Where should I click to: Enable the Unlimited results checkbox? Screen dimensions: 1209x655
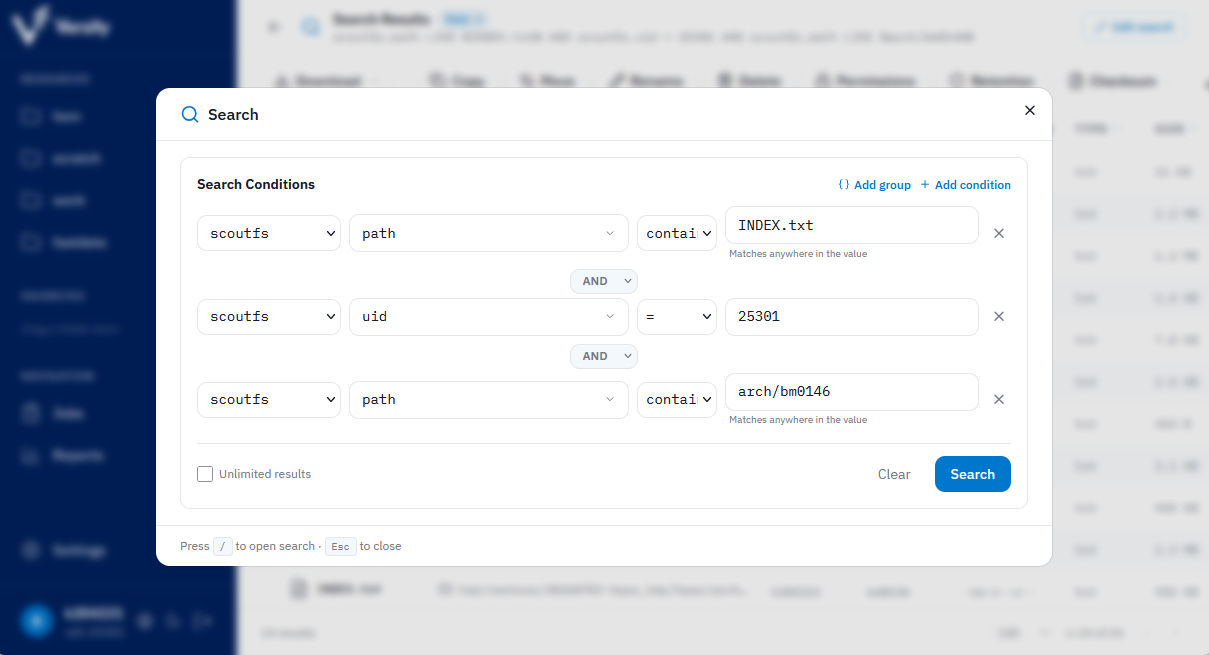[205, 474]
